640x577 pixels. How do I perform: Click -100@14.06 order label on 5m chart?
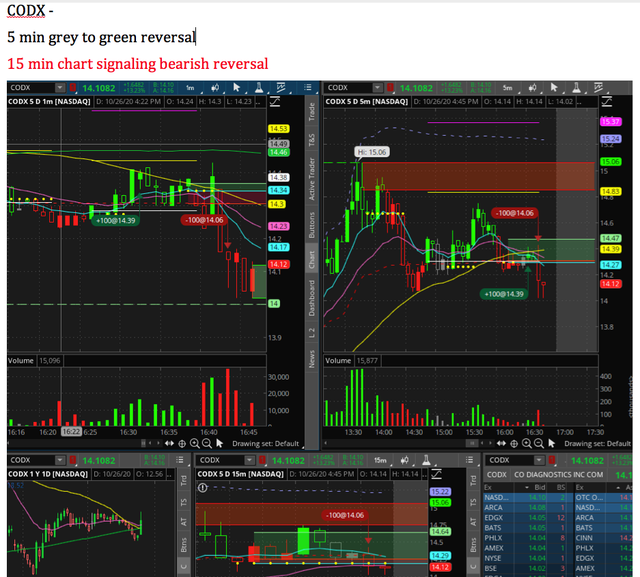514,213
